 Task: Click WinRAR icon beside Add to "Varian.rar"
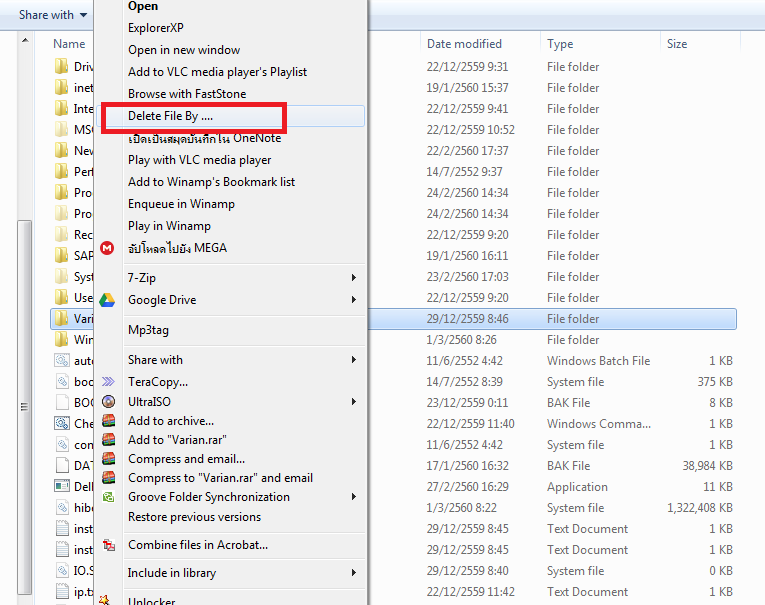pyautogui.click(x=108, y=440)
